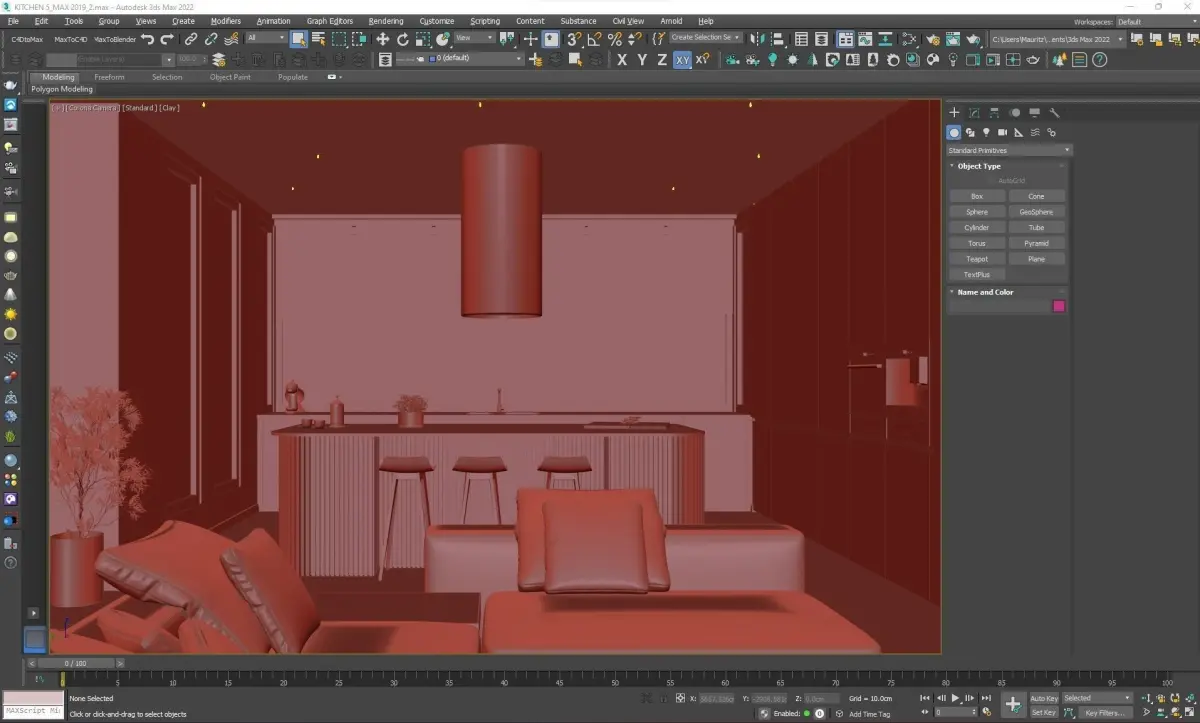This screenshot has width=1200, height=723.
Task: Open the Rendering menu
Action: 386,21
